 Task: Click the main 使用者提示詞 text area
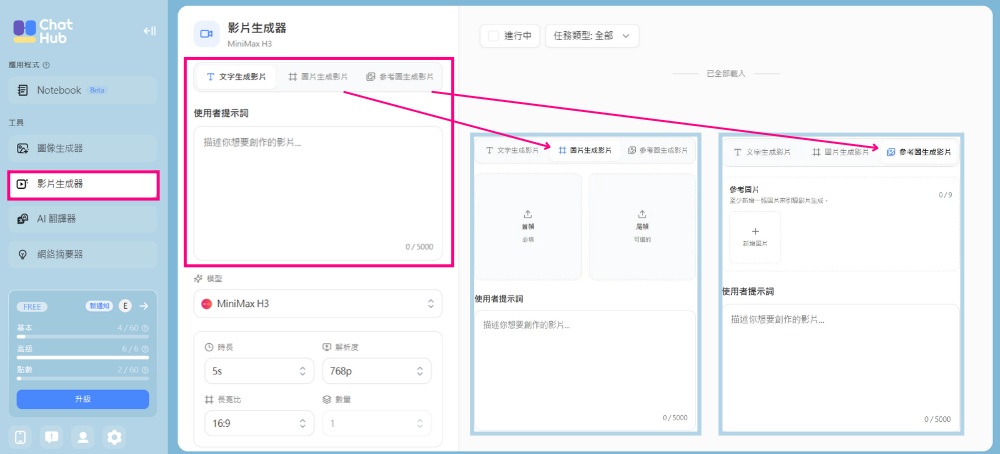point(318,194)
